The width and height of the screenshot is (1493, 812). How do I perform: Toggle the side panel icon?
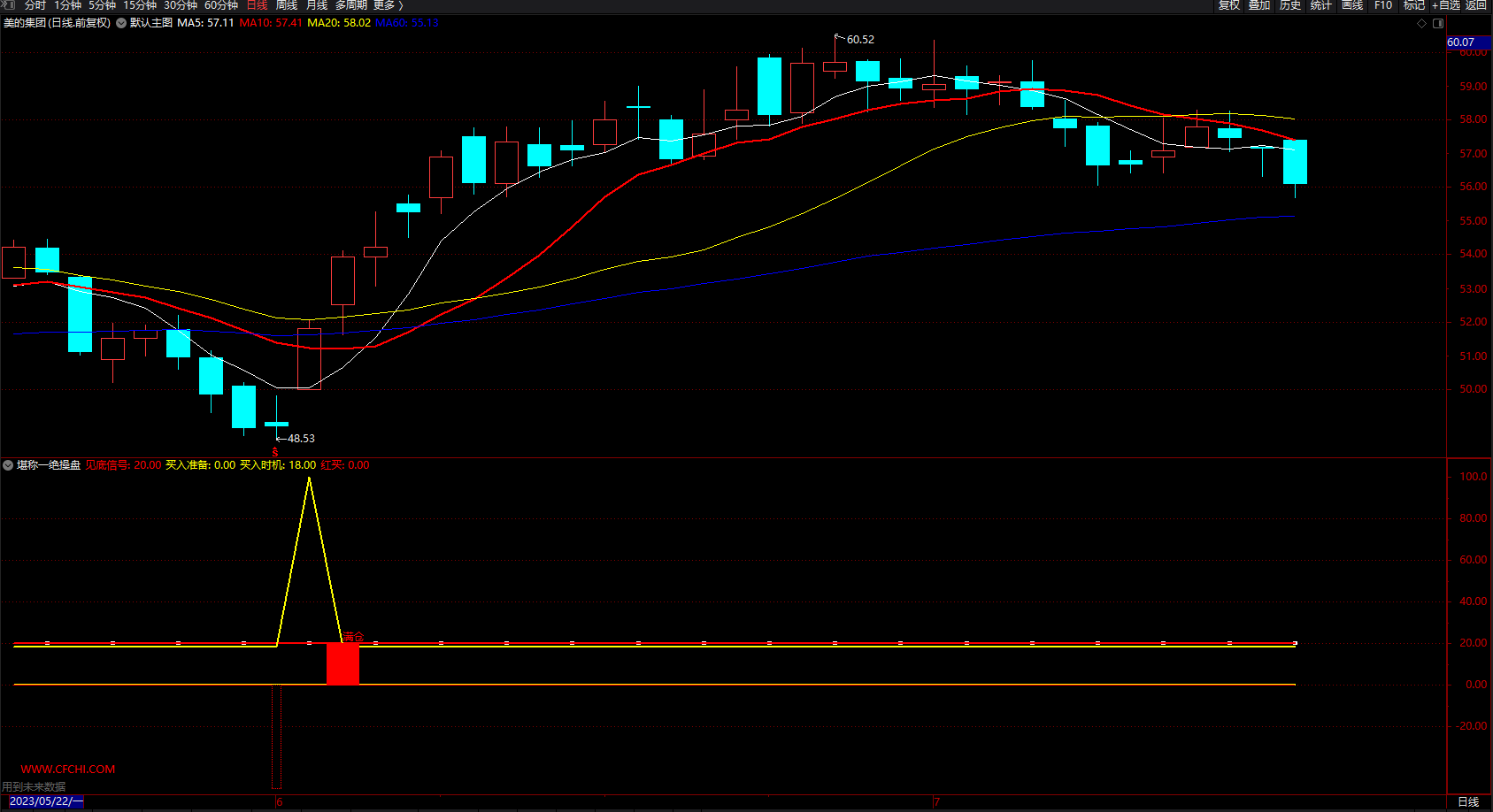coord(1438,24)
